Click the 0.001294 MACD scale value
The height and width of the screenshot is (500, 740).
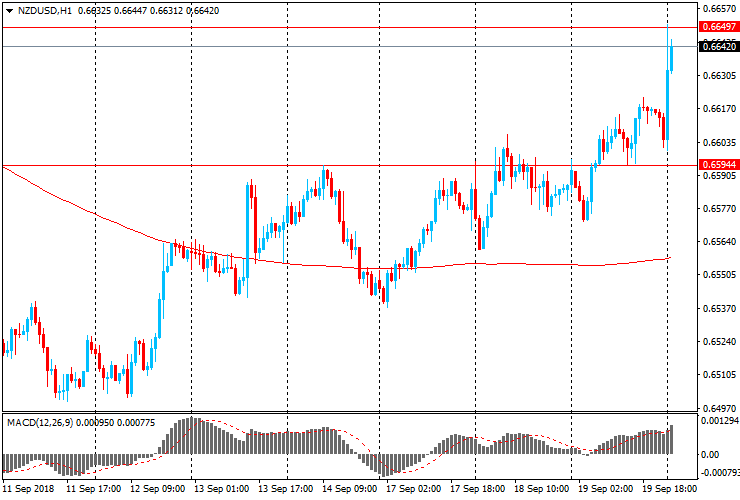pyautogui.click(x=720, y=420)
